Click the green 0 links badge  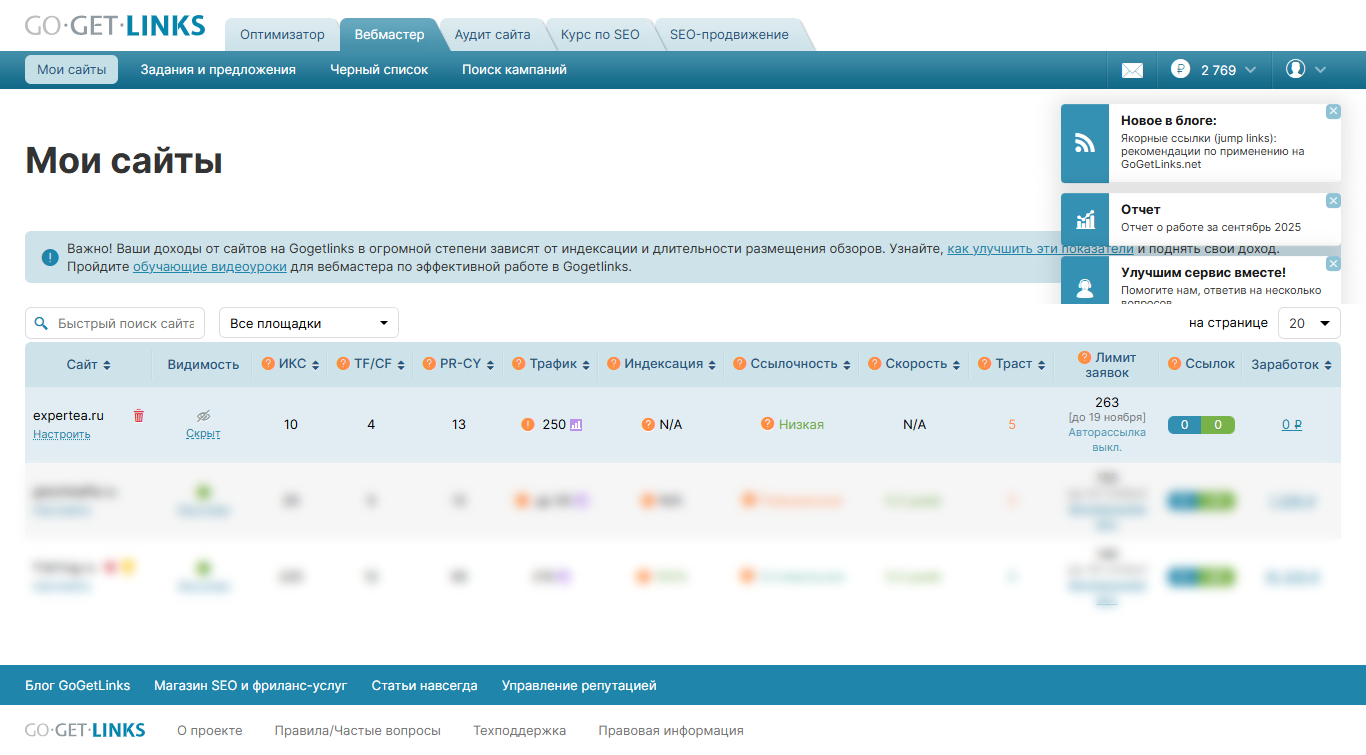[x=1218, y=425]
